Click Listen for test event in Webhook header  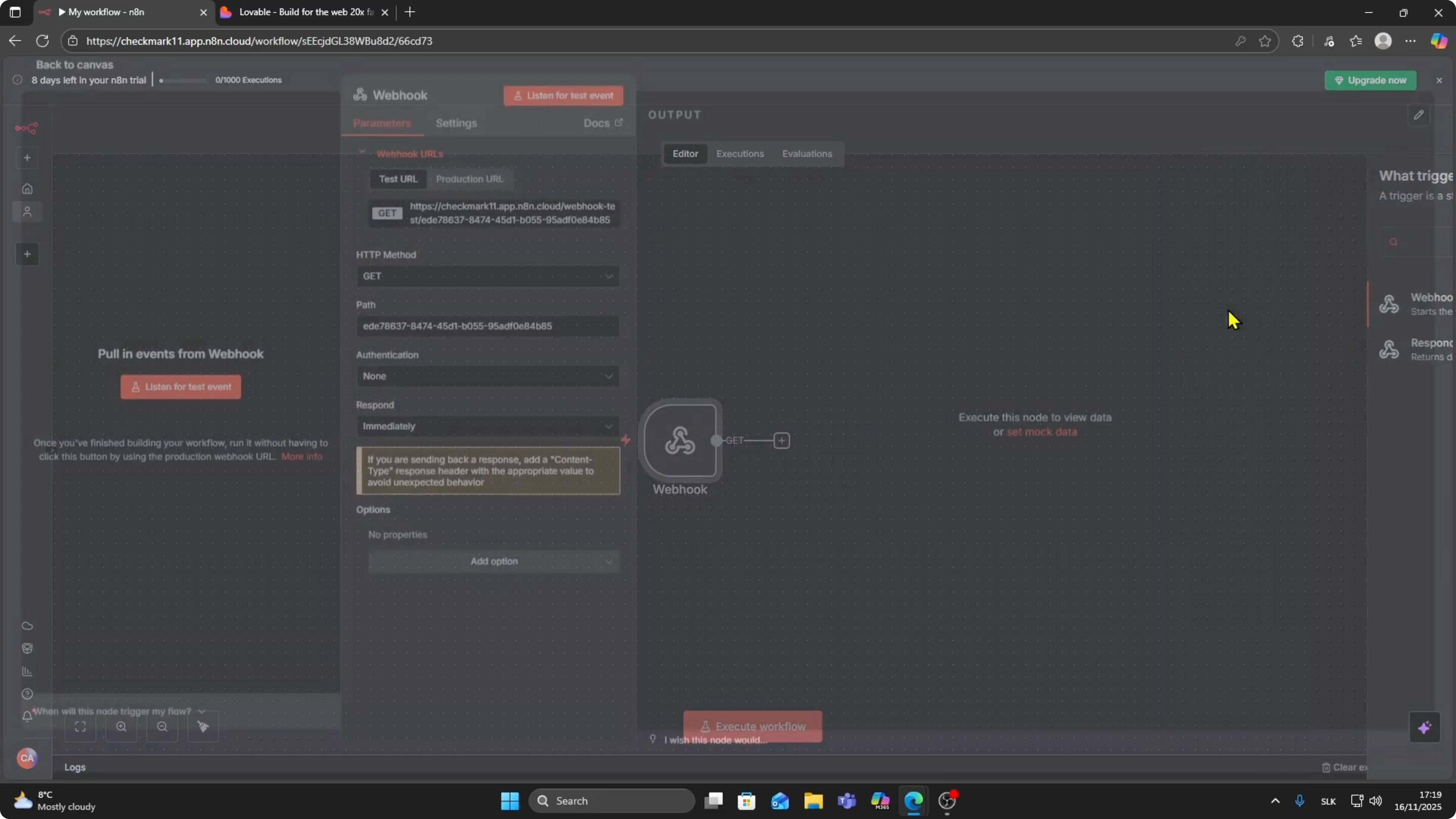[563, 95]
